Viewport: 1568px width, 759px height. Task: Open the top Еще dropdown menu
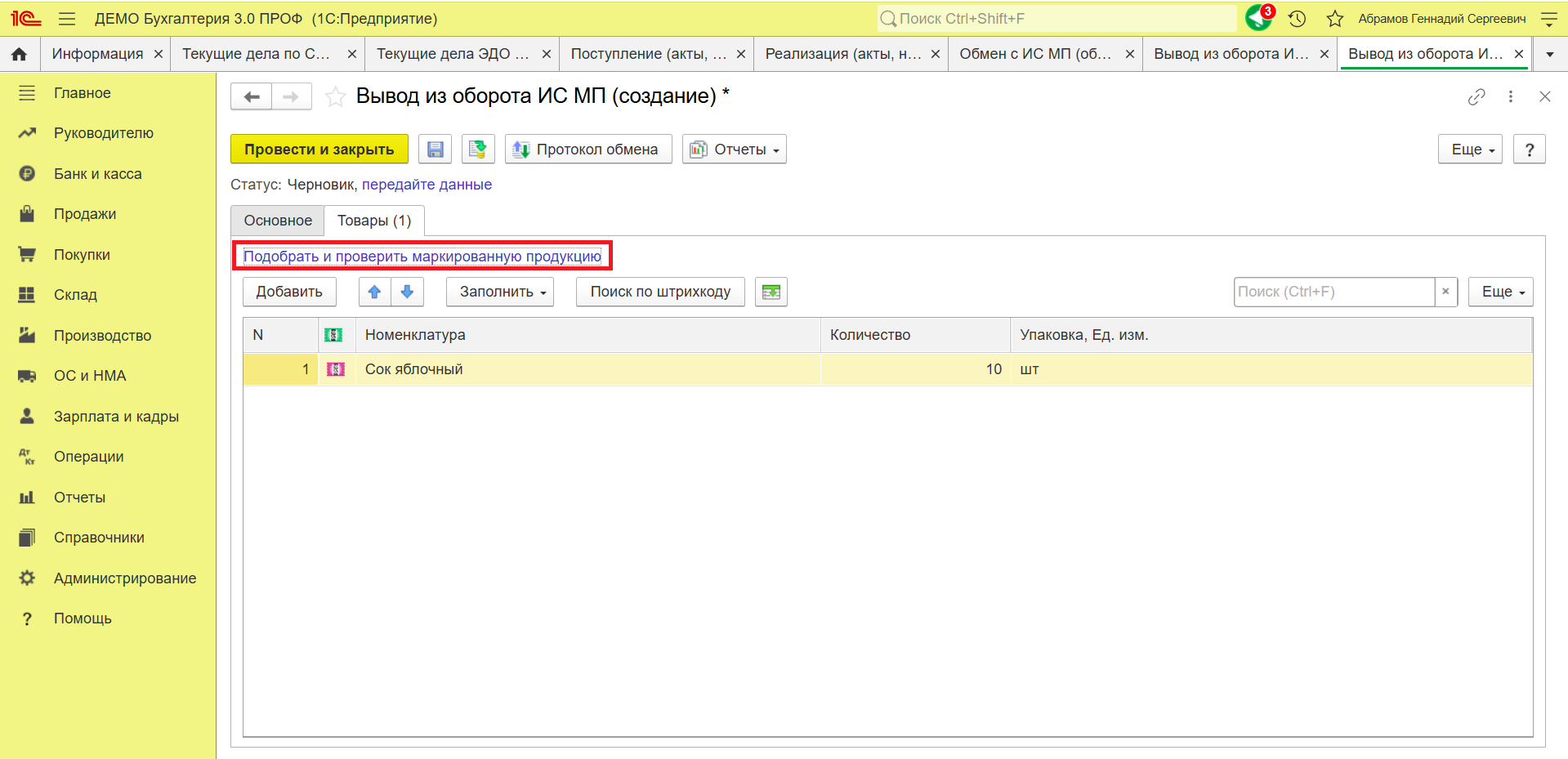pyautogui.click(x=1470, y=150)
